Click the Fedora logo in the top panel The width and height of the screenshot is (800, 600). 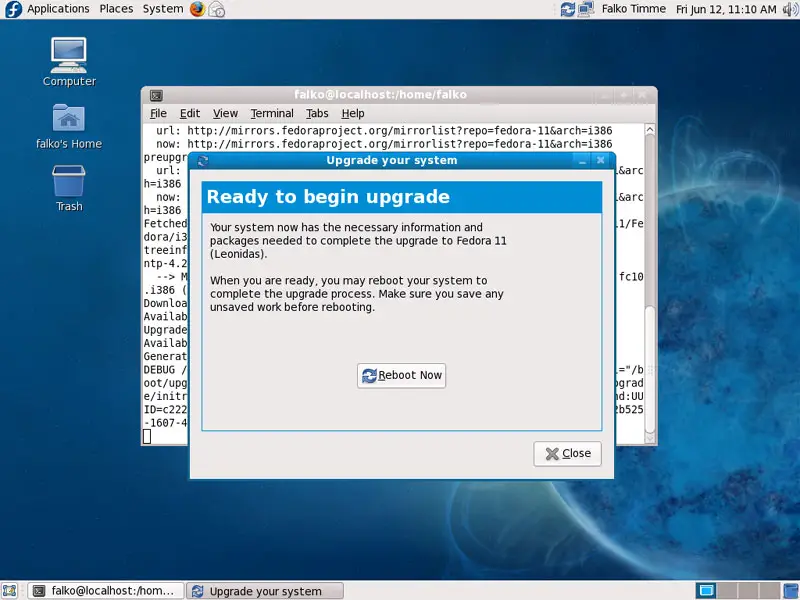pos(13,9)
